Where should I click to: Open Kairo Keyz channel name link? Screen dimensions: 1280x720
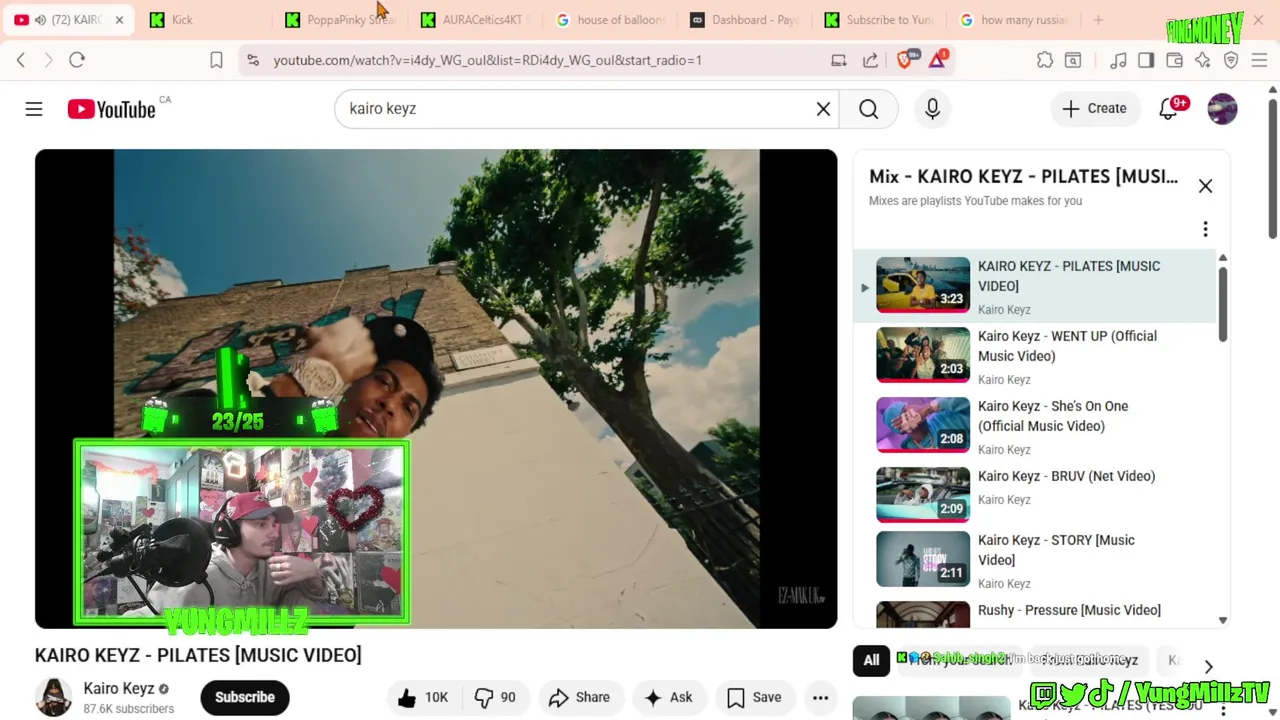coord(119,689)
